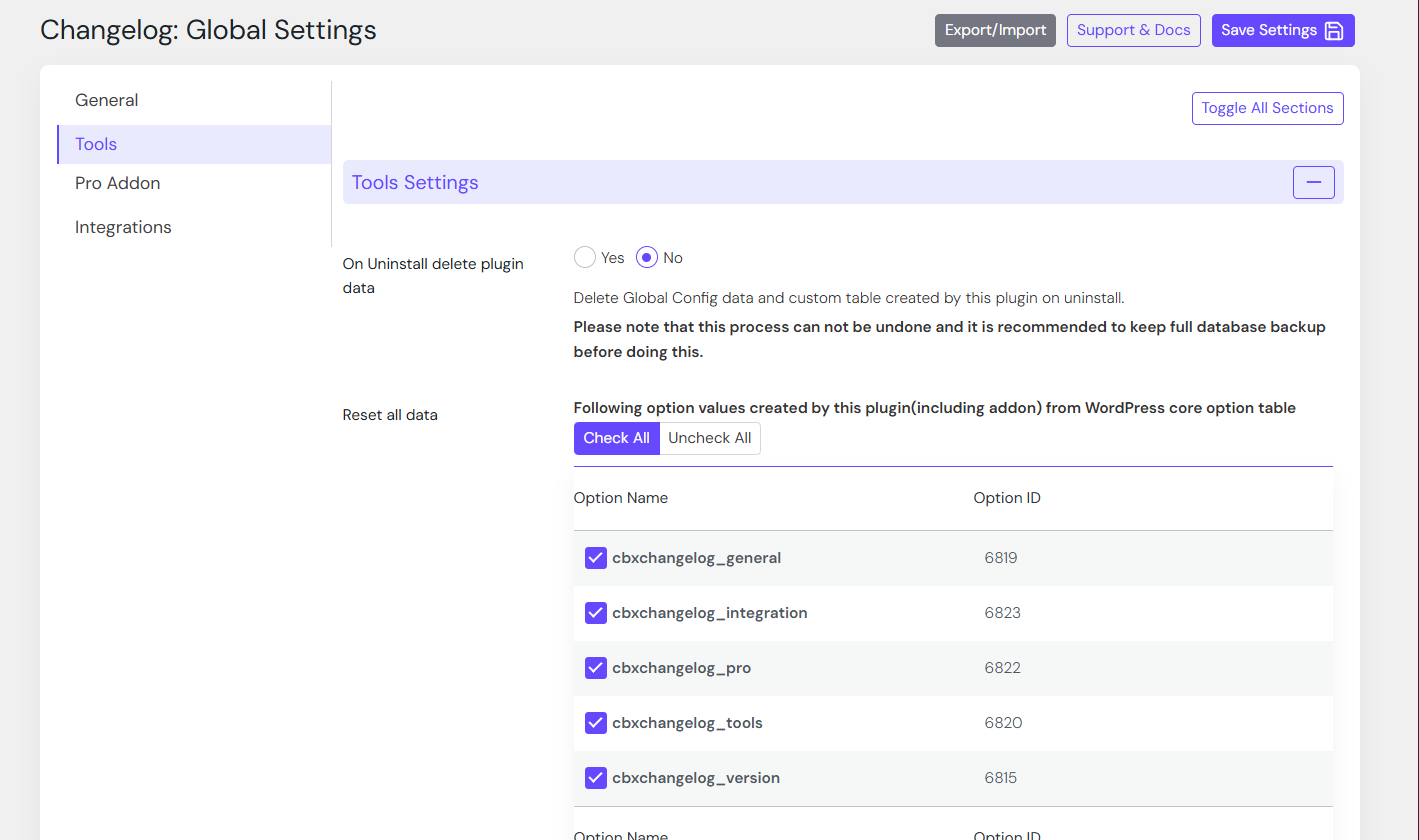Click the option ID value 6820
Image resolution: width=1419 pixels, height=840 pixels.
(1003, 723)
